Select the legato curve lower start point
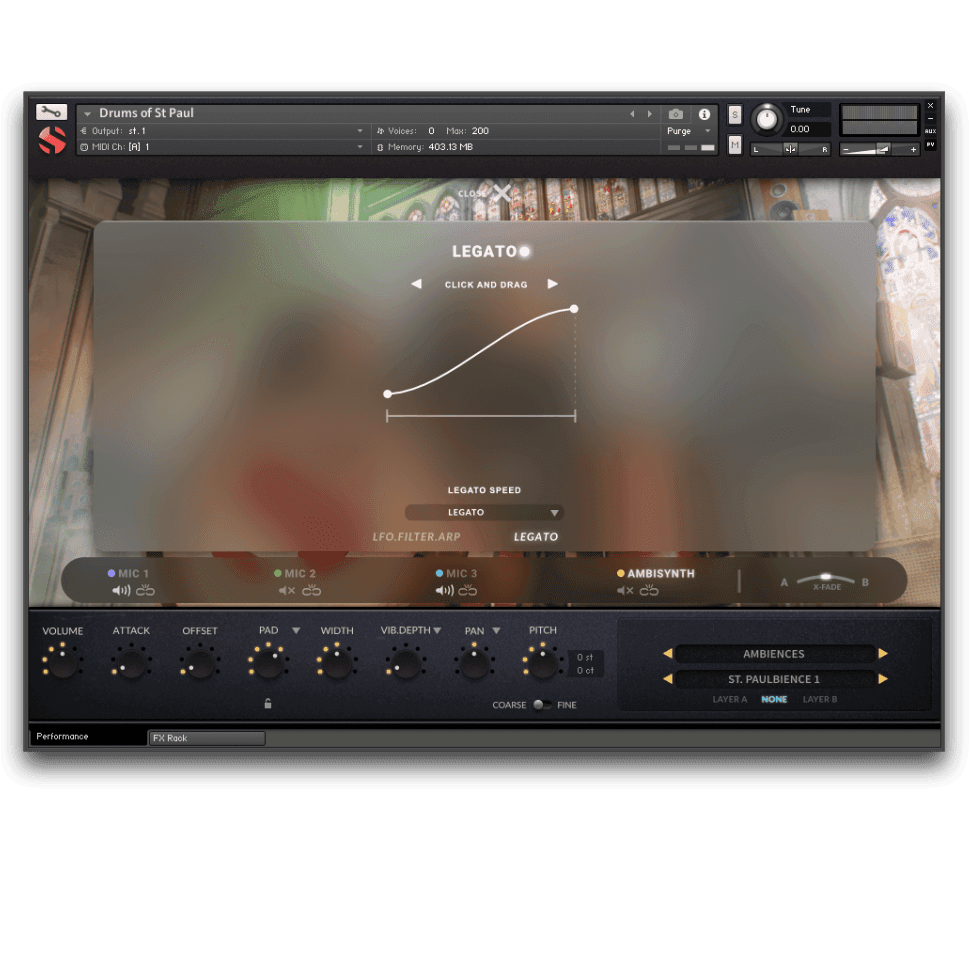971x970 pixels. click(x=388, y=394)
